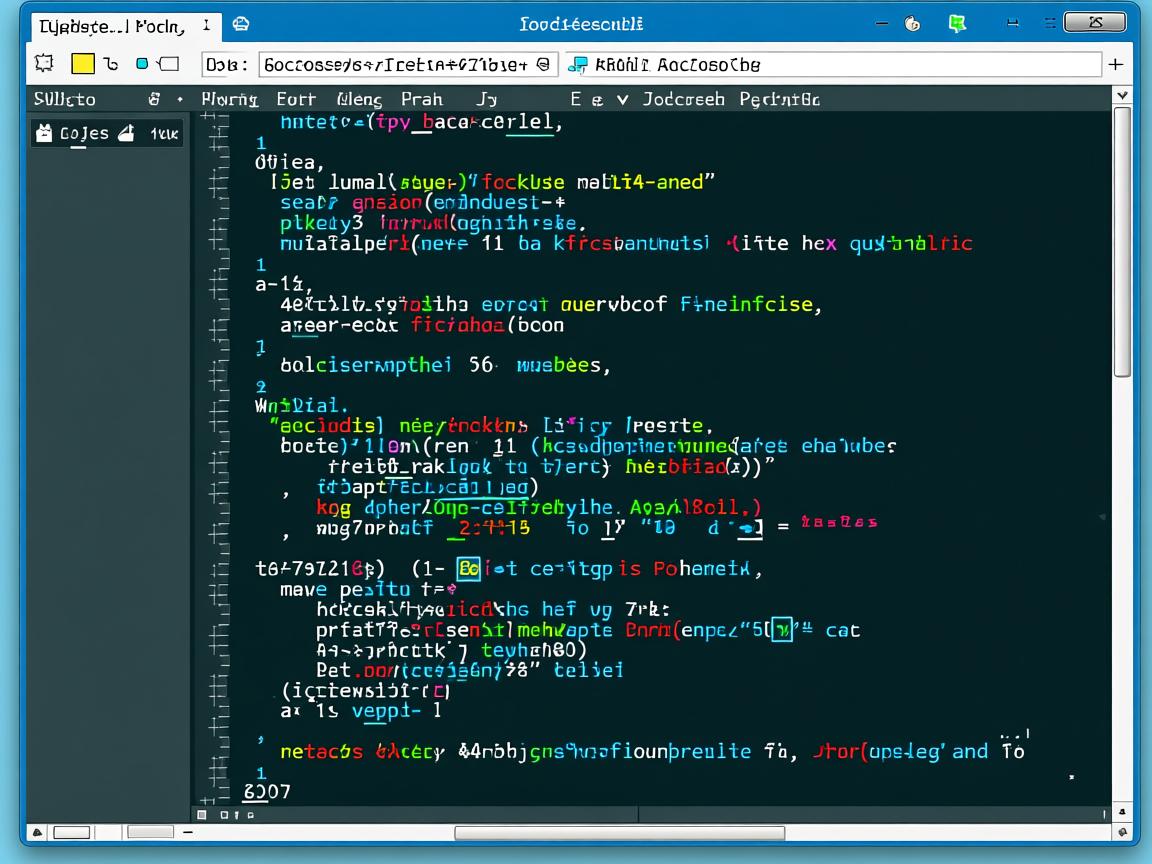Click the cloud icon beside the first title tab

coord(241,24)
